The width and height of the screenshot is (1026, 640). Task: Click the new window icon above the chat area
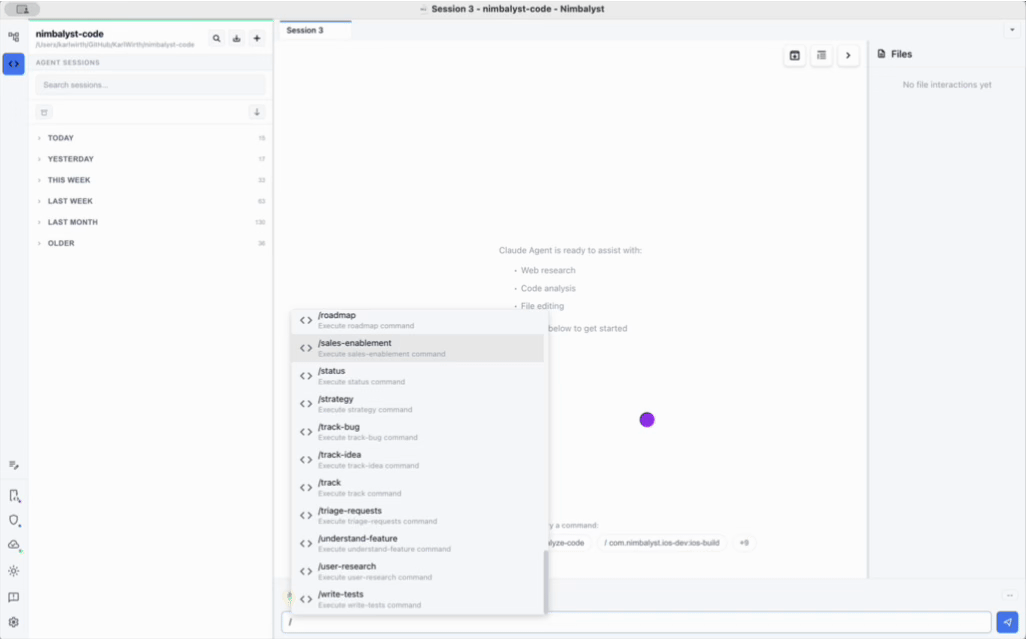coord(794,55)
